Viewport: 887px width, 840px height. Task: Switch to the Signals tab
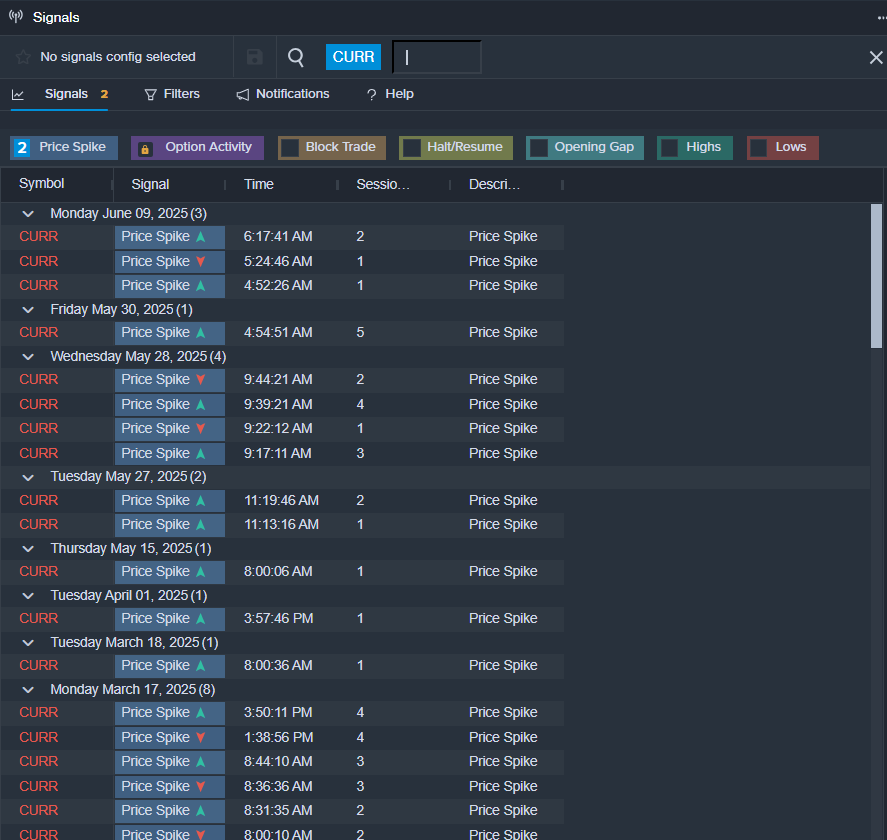66,94
